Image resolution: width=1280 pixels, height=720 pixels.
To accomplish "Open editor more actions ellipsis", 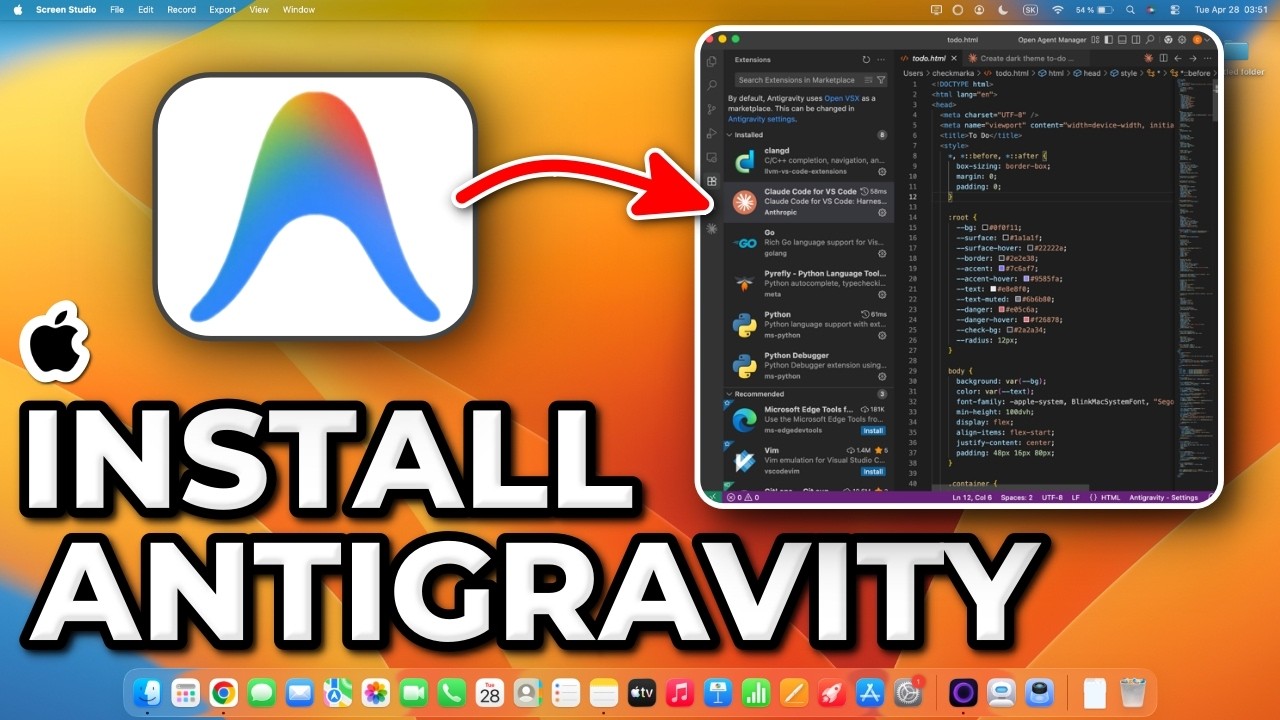I will [x=1207, y=58].
